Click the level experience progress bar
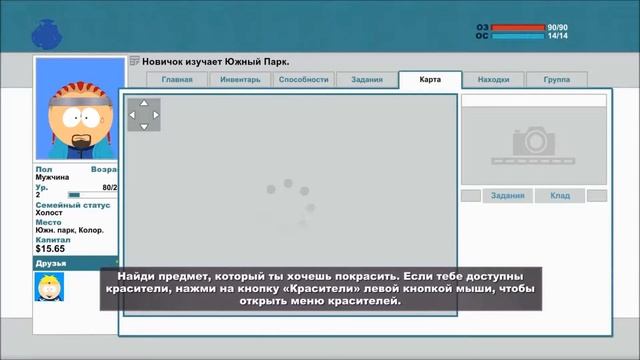The height and width of the screenshot is (360, 640). (x=93, y=195)
